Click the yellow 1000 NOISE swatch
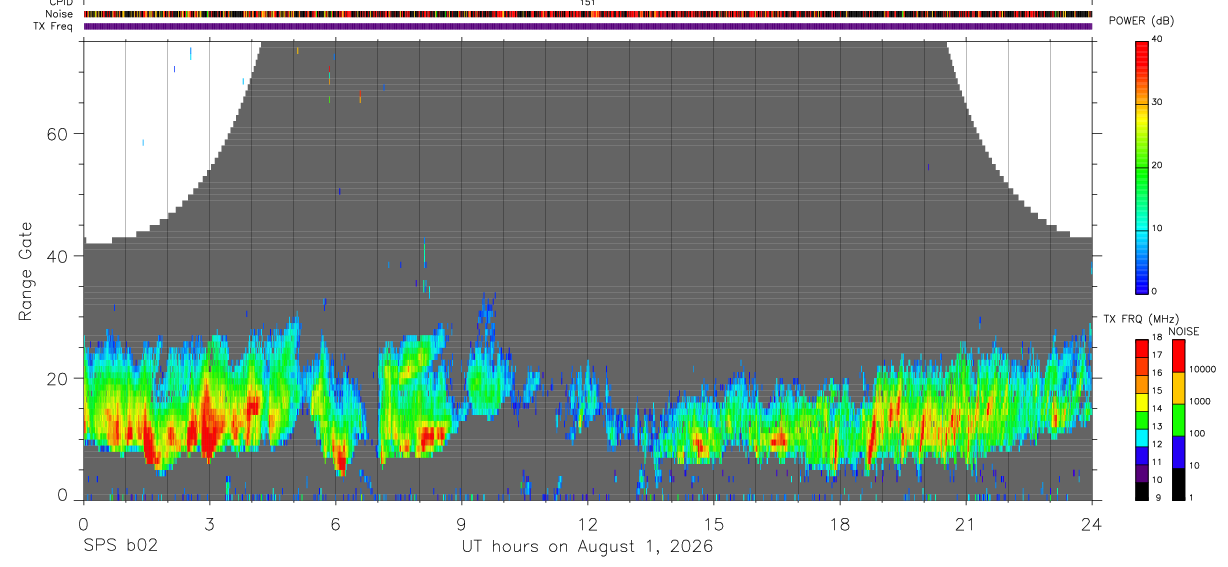1228x567 pixels. point(1177,388)
